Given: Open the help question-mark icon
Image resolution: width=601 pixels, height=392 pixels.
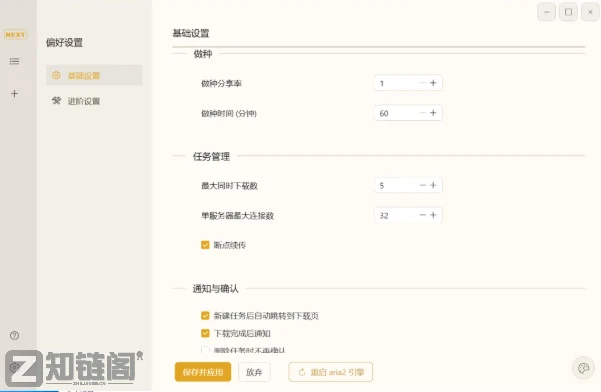Looking at the screenshot, I should pyautogui.click(x=15, y=336).
